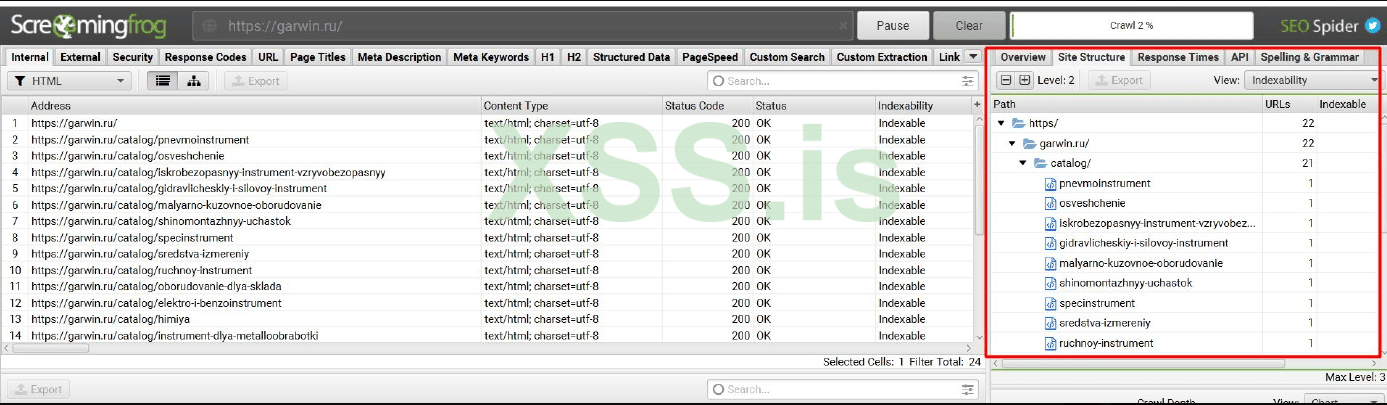Switch to the Response Times tab
The height and width of the screenshot is (405, 1387).
point(1178,57)
